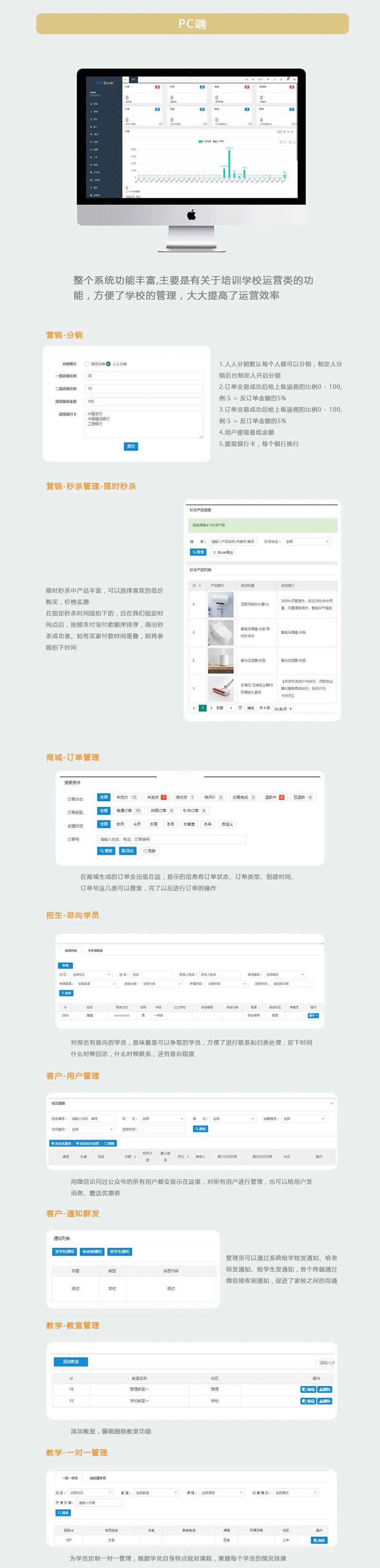Filter order creation time by 昨天
This screenshot has height=1568, width=380.
click(121, 824)
